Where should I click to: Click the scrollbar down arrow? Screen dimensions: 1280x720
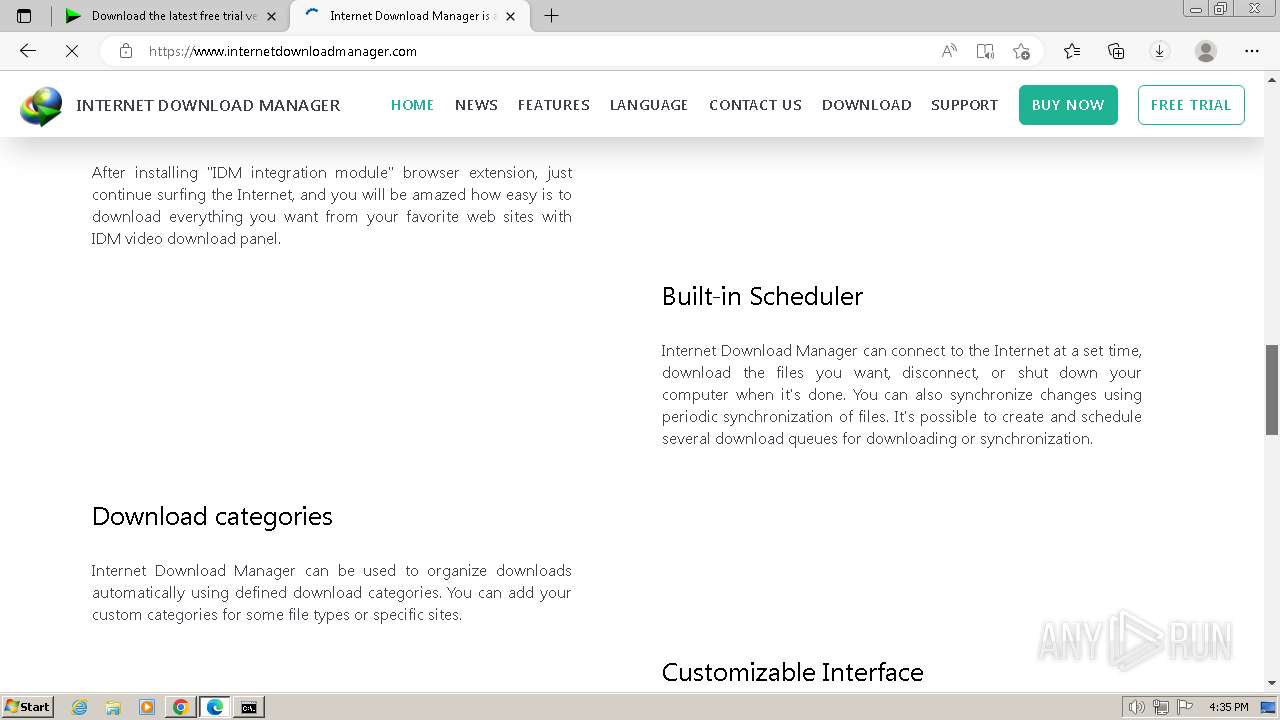pos(1272,683)
